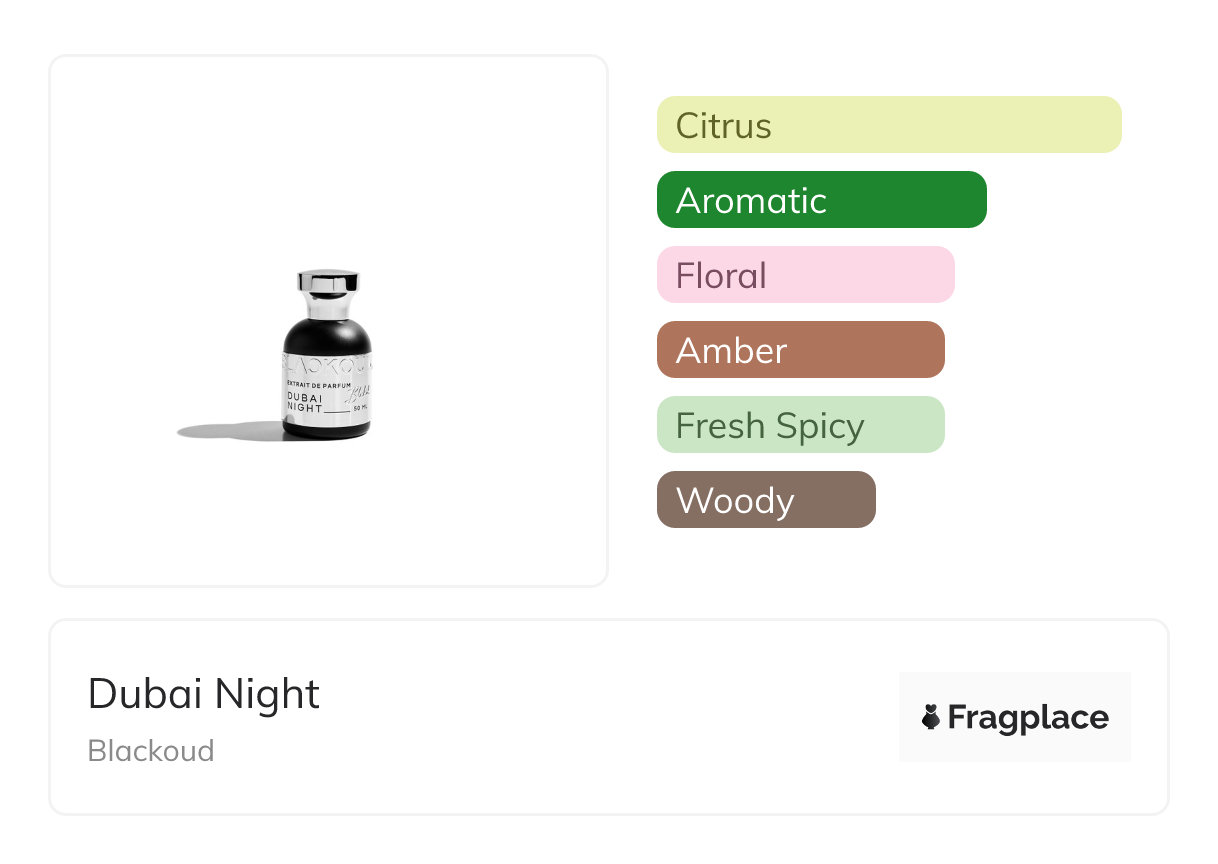This screenshot has width=1218, height=864.
Task: Select the Fresh Spicy accord bar
Action: (x=800, y=425)
